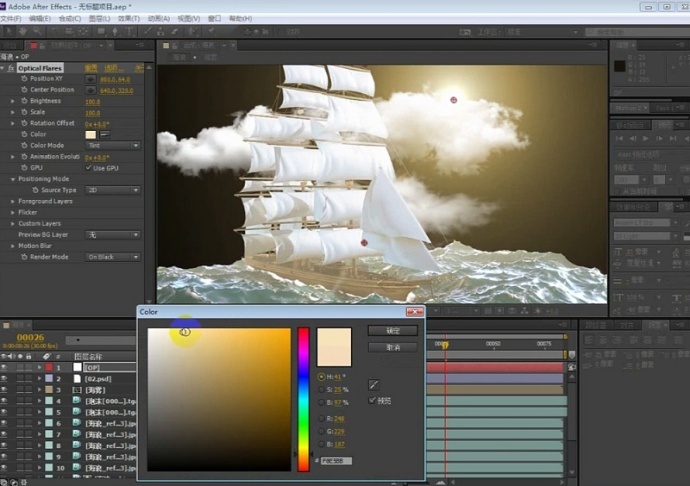Click the rainbow hue slider strip

303,398
